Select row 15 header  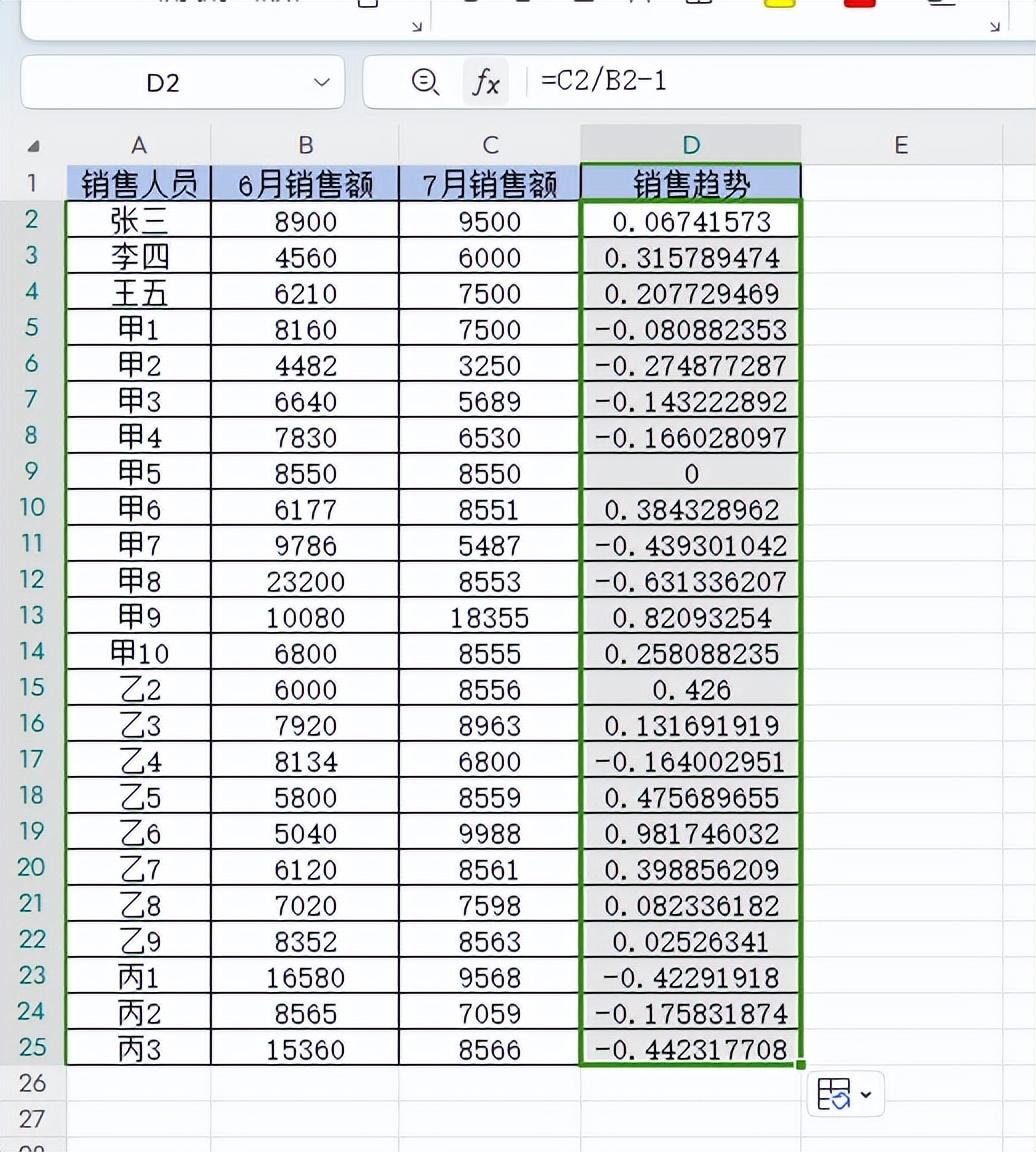pyautogui.click(x=32, y=686)
